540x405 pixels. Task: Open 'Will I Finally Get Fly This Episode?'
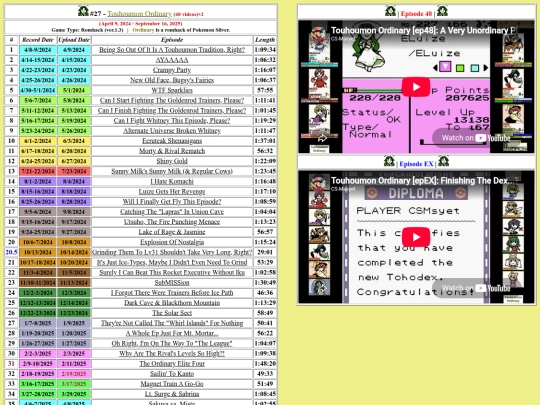click(x=172, y=201)
